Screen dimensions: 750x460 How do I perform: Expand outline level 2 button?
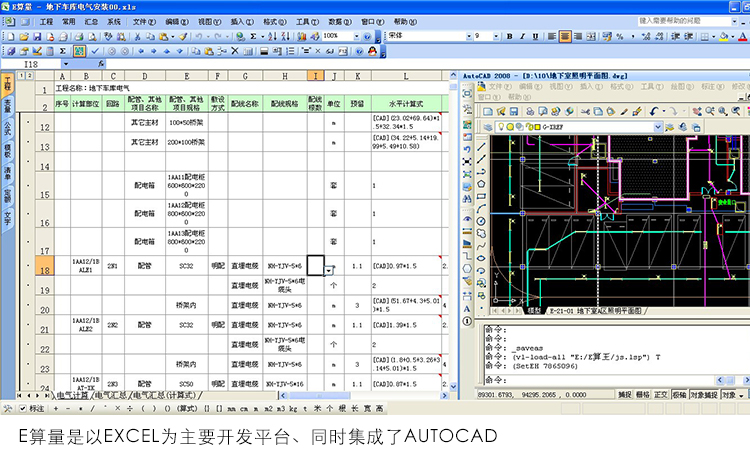pyautogui.click(x=29, y=76)
